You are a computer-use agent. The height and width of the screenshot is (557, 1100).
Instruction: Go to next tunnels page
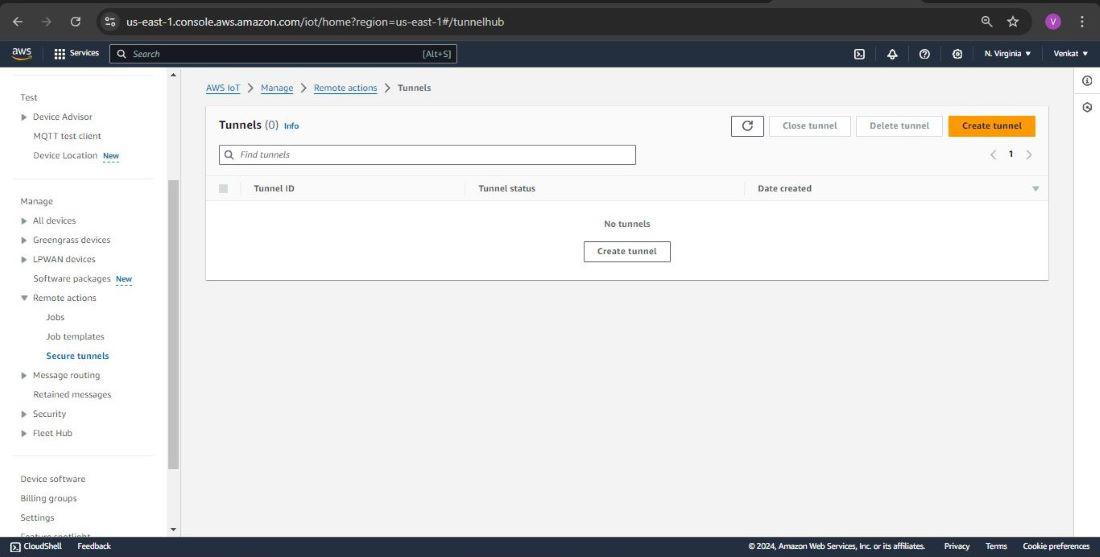click(x=1029, y=154)
